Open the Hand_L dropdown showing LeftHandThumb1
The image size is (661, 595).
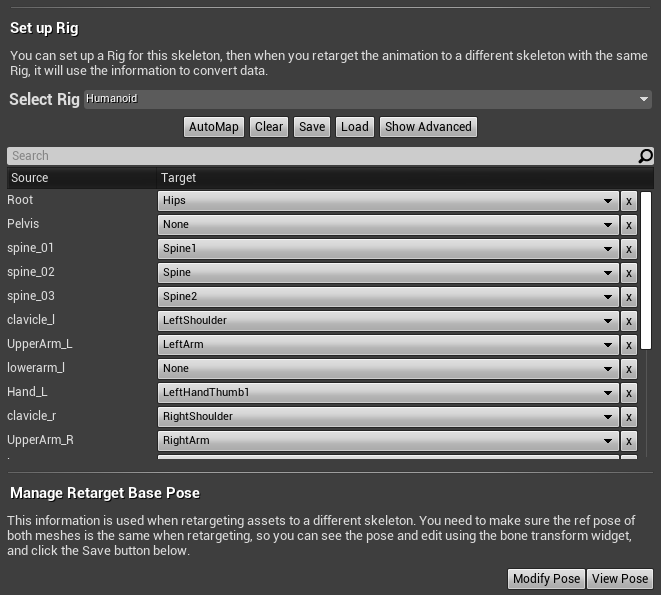click(388, 393)
